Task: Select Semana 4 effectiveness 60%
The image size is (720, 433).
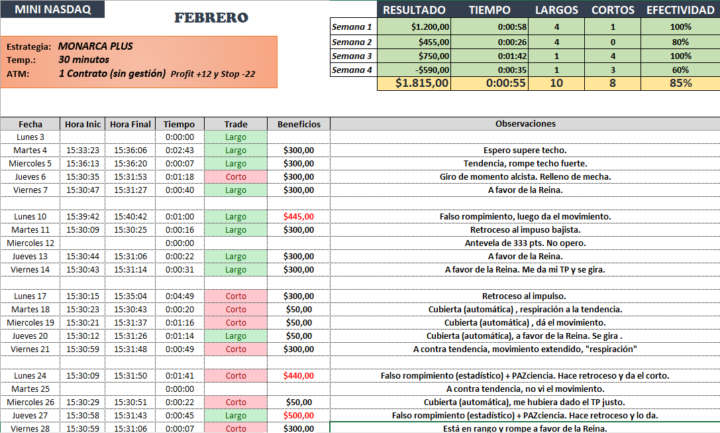Action: click(680, 70)
